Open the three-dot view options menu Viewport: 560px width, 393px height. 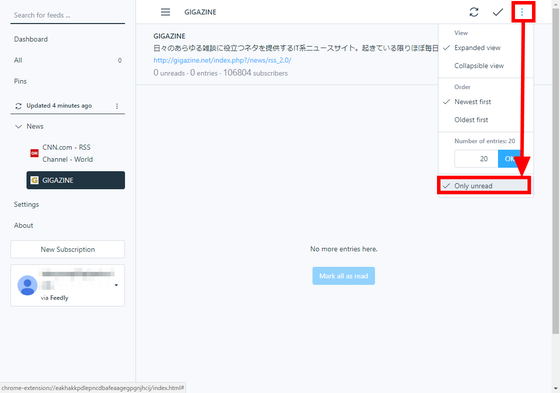pyautogui.click(x=522, y=12)
